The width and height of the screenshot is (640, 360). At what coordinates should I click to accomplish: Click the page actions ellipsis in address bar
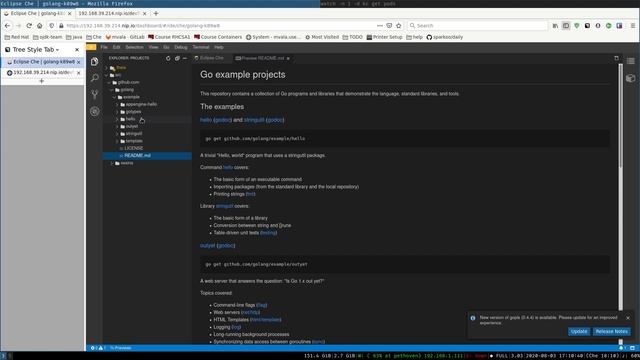tap(380, 25)
